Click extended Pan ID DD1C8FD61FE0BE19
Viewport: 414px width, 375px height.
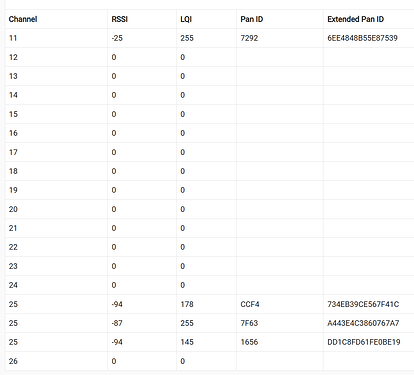364,342
